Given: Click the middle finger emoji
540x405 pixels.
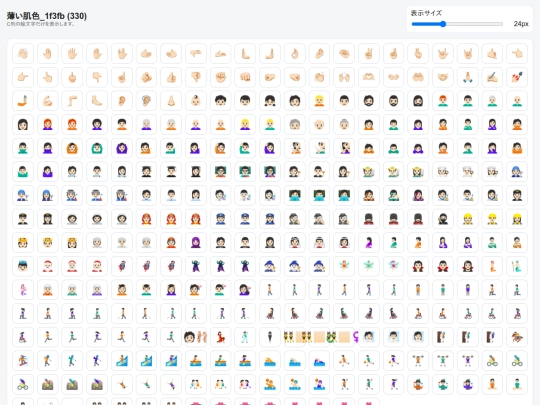Looking at the screenshot, I should (x=72, y=77).
